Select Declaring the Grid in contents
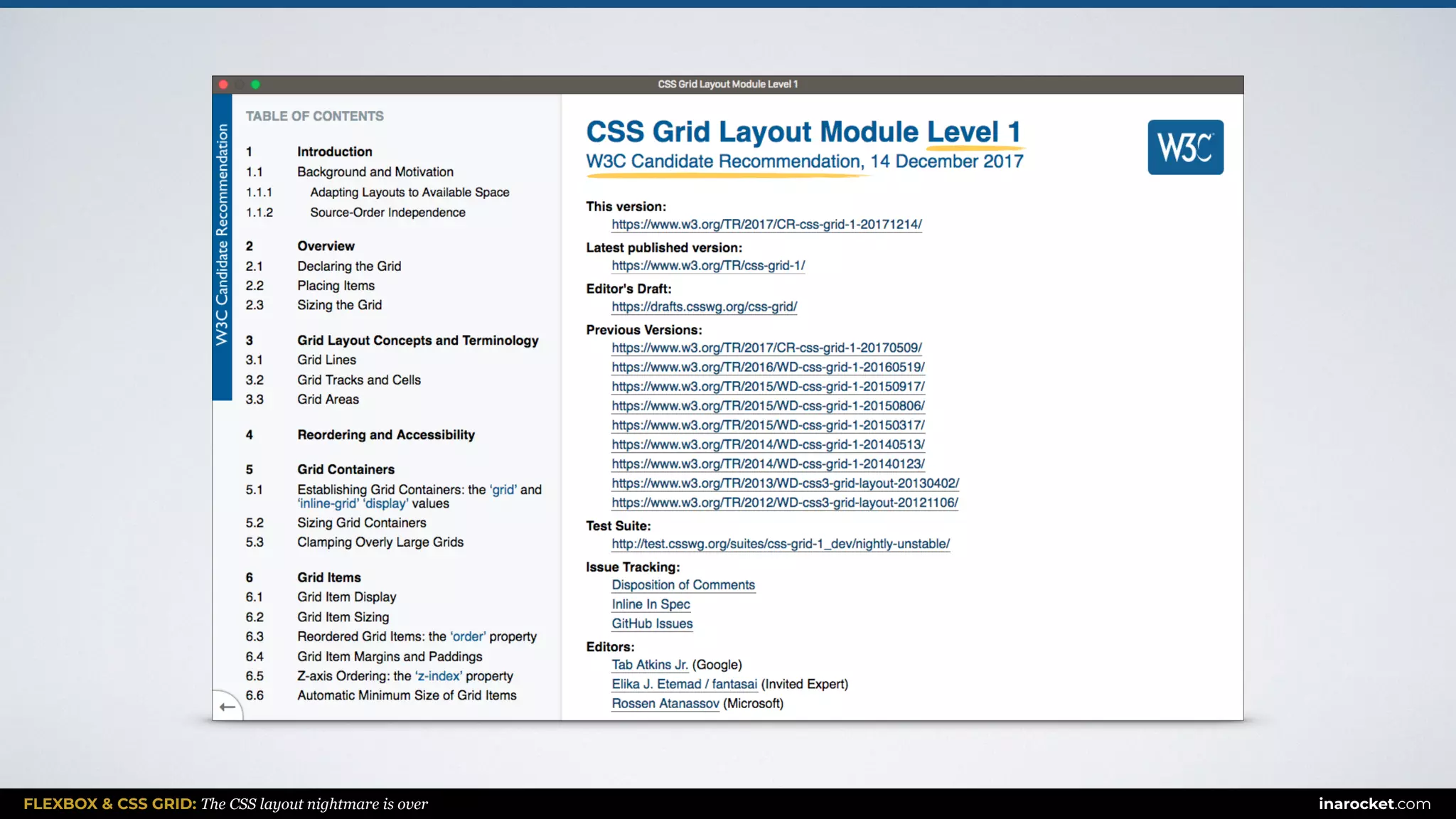This screenshot has width=1456, height=819. click(349, 267)
